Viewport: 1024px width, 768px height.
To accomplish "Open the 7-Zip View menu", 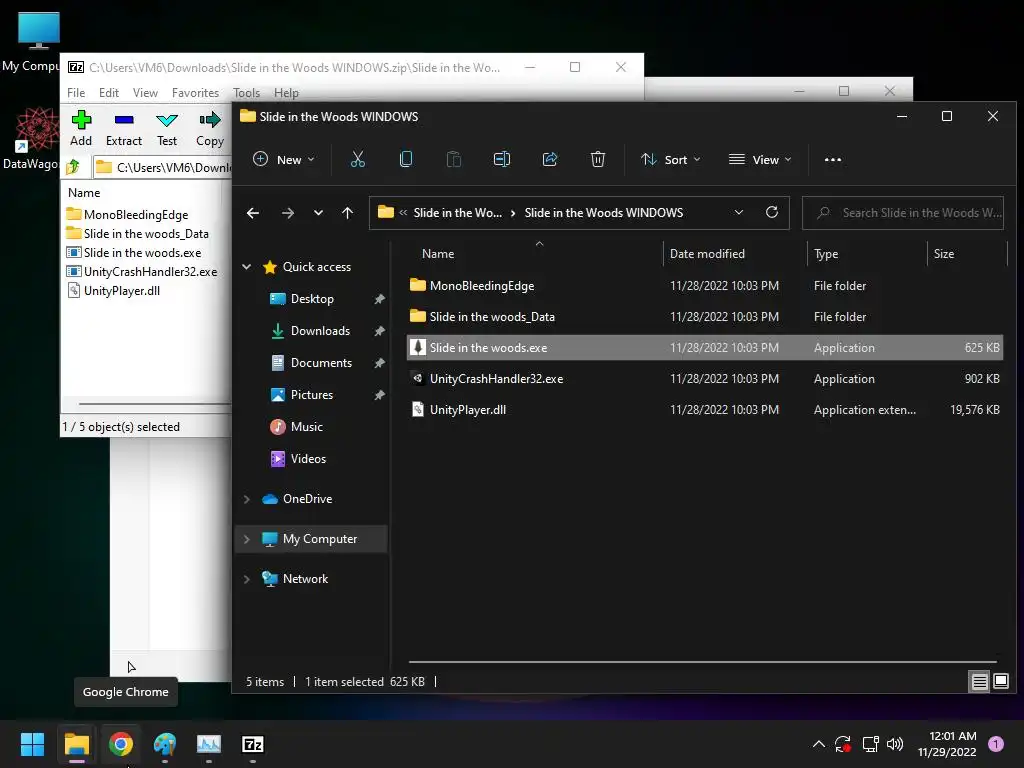I will [145, 93].
